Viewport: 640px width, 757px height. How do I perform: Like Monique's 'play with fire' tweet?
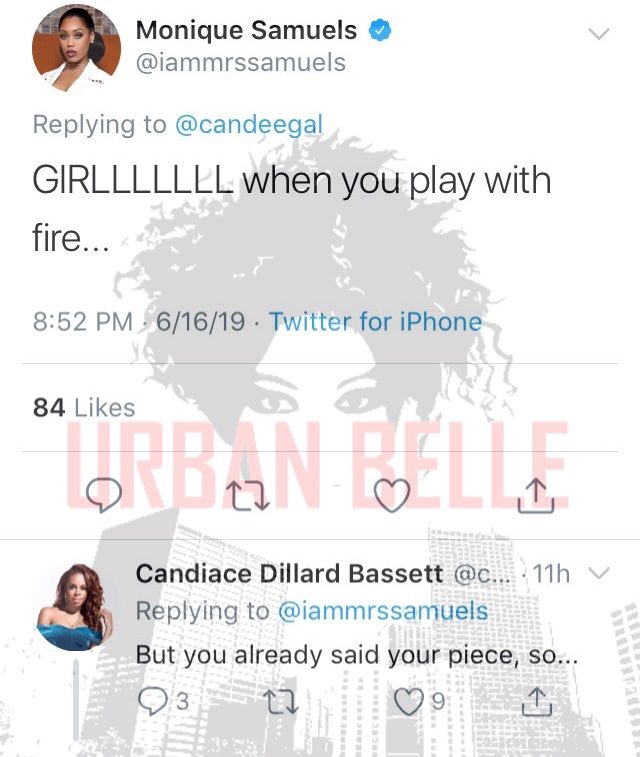[392, 495]
